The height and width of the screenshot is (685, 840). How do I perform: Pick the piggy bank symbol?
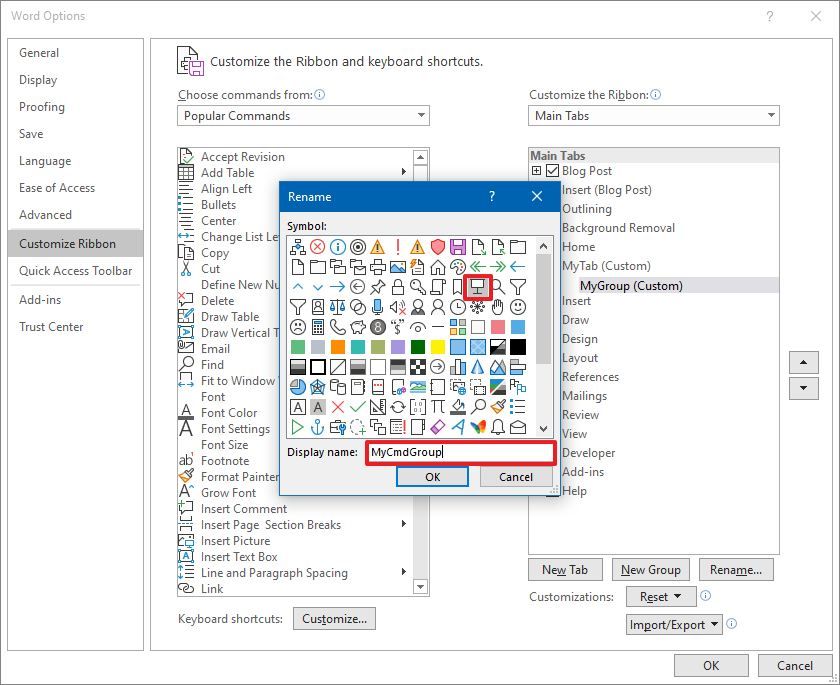(357, 327)
